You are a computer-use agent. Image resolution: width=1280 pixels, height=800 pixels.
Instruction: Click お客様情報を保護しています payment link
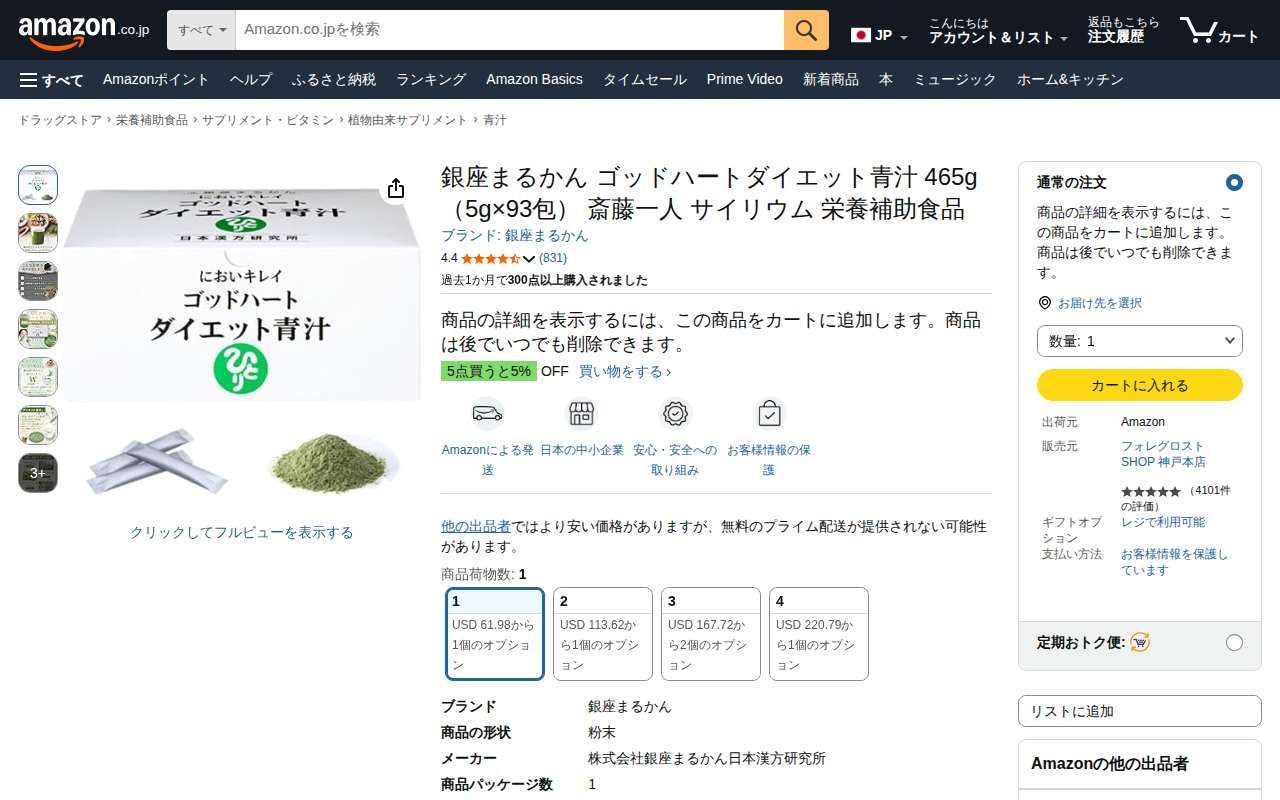[x=1175, y=562]
